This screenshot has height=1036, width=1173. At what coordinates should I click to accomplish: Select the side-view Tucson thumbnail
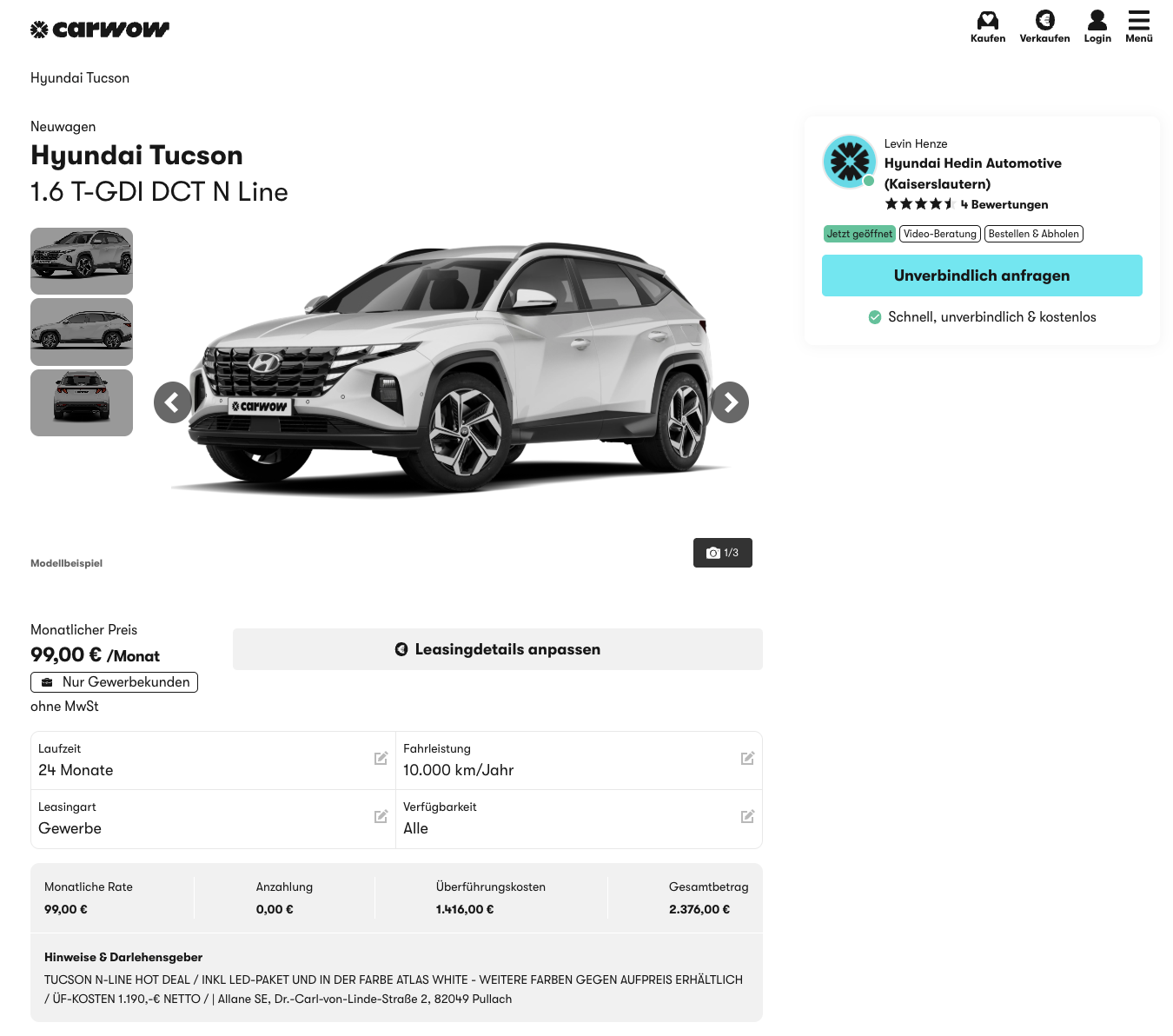(x=82, y=332)
